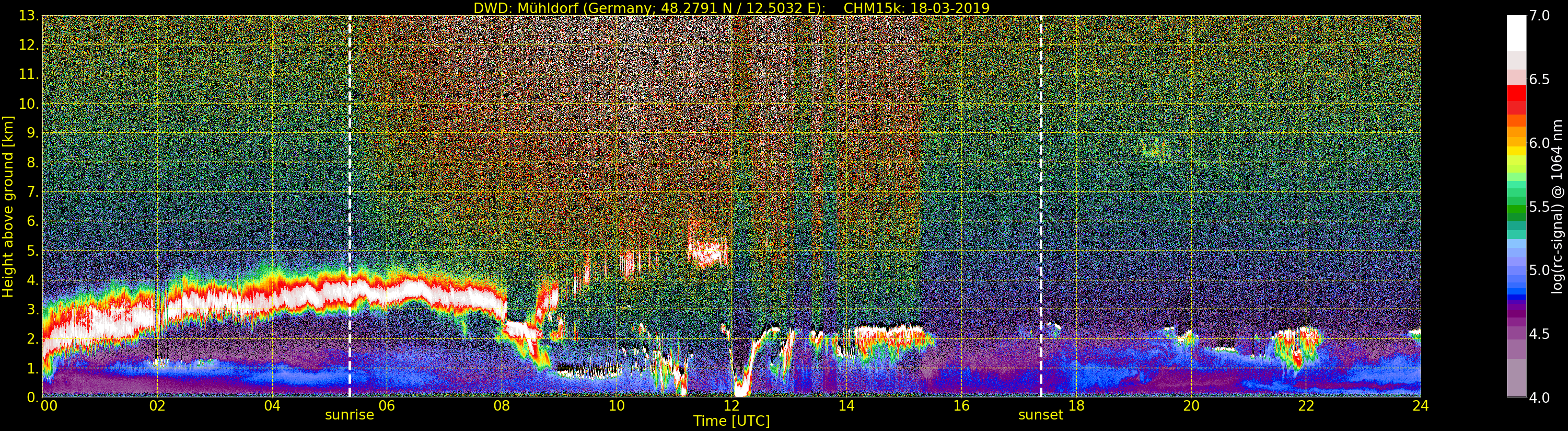Click the colorbar tick label '6.0'
The height and width of the screenshot is (431, 1568).
click(x=1539, y=143)
